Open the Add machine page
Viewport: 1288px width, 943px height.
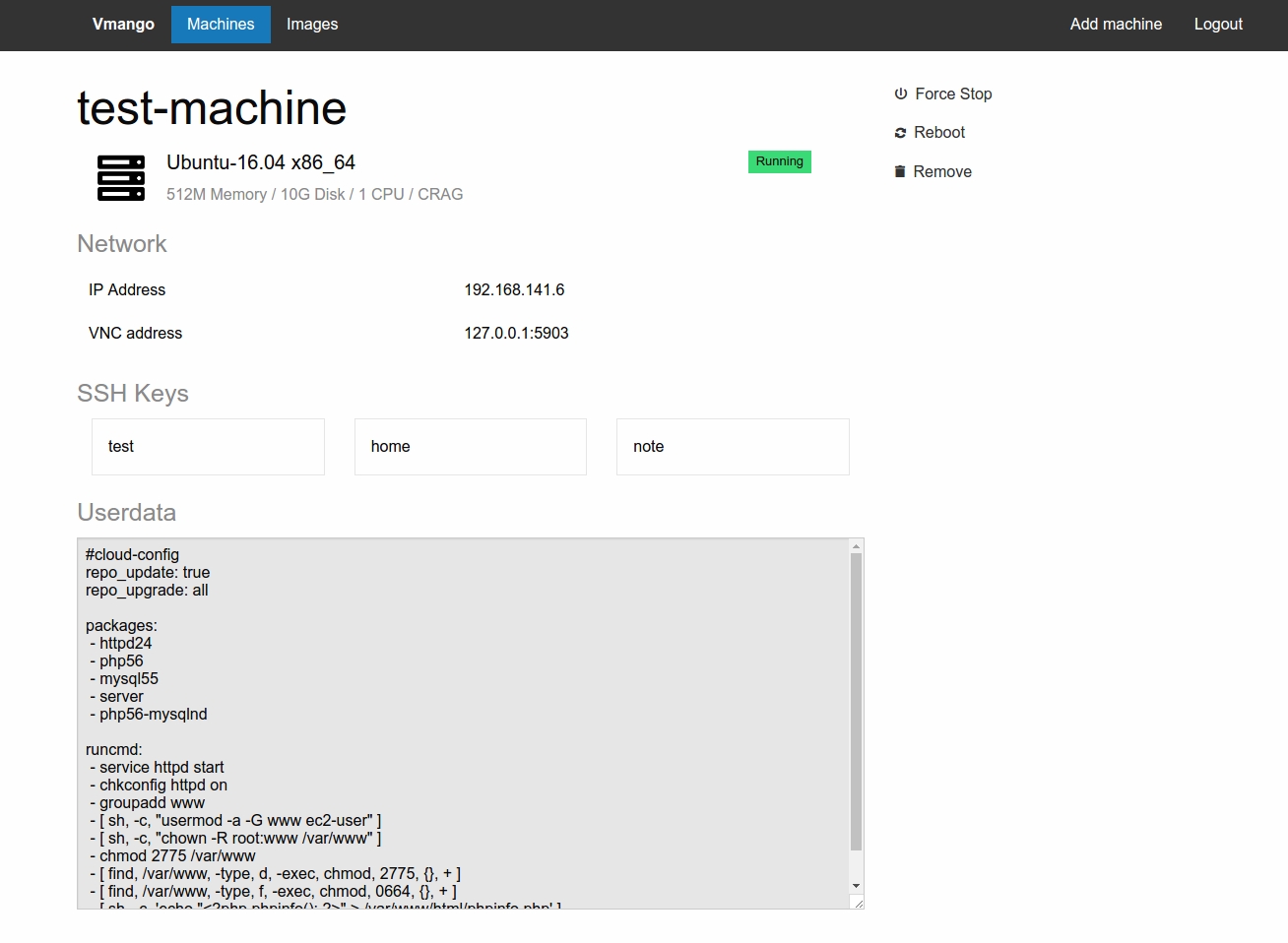pos(1116,25)
